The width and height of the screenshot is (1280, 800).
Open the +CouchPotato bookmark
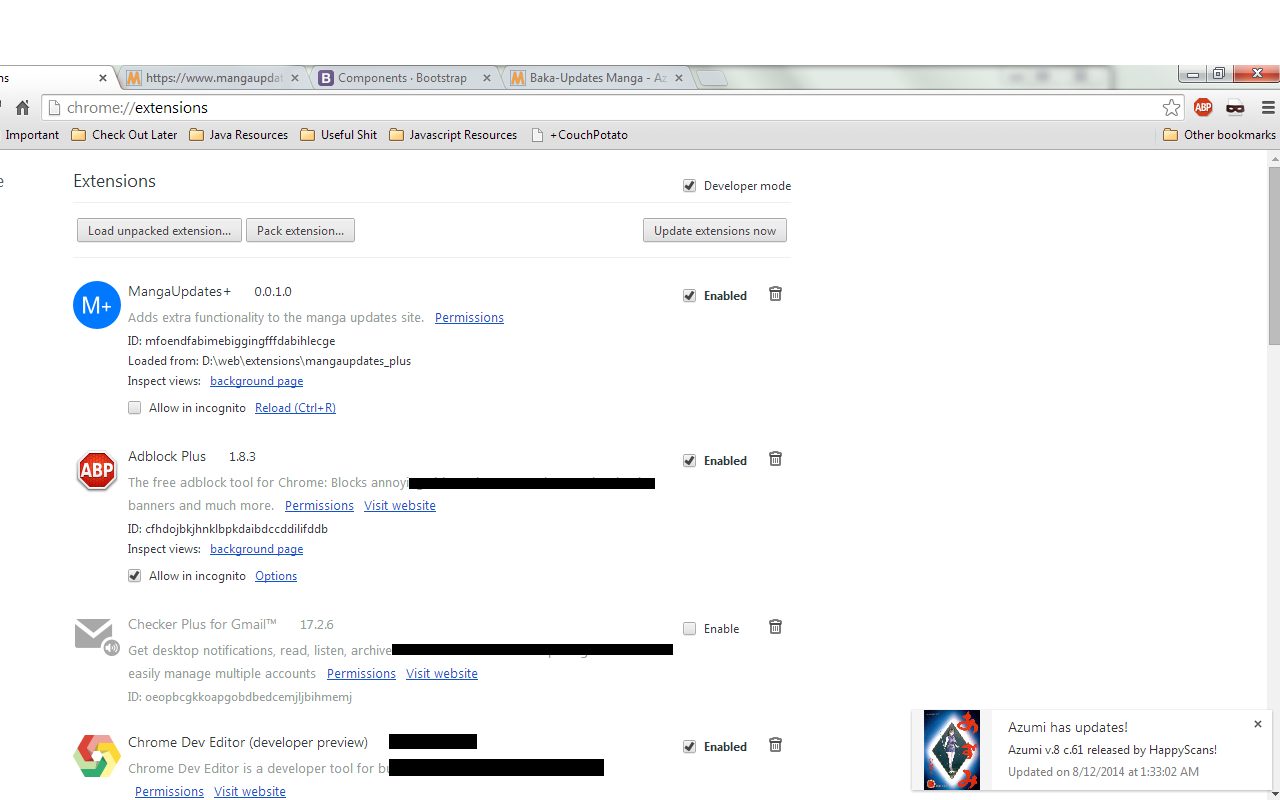[x=579, y=135]
